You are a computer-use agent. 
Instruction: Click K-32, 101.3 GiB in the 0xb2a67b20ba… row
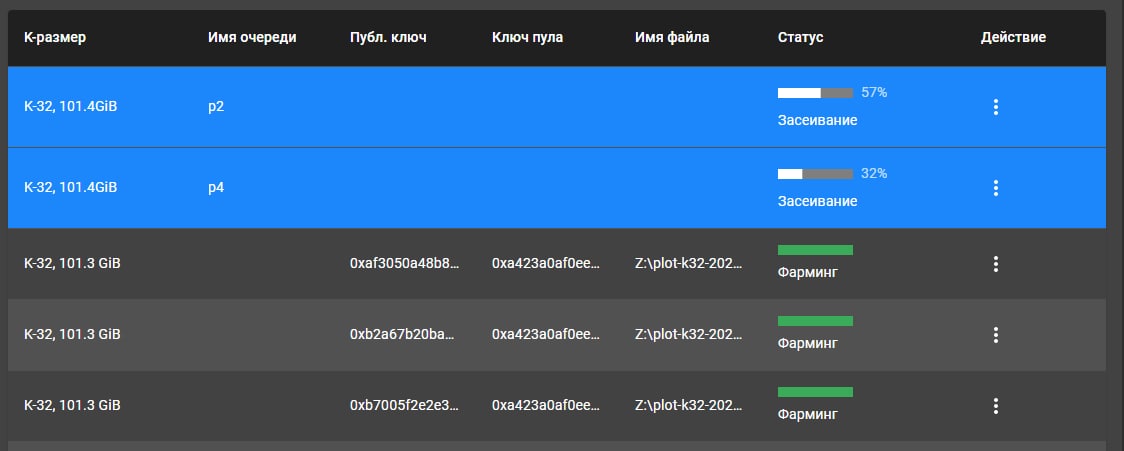coord(72,335)
